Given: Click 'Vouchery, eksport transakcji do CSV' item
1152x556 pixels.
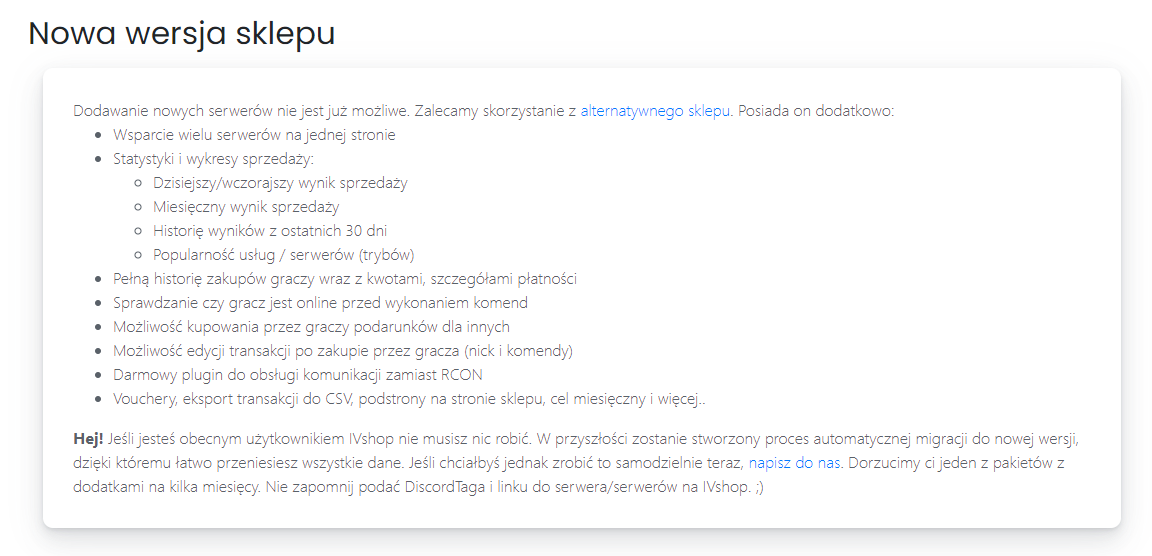Looking at the screenshot, I should point(409,399).
